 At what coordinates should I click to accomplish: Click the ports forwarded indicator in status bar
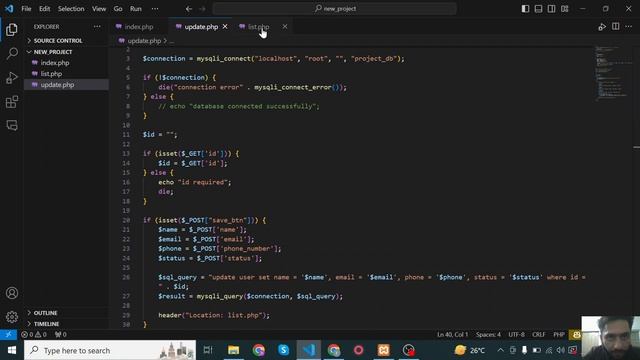click(x=60, y=335)
